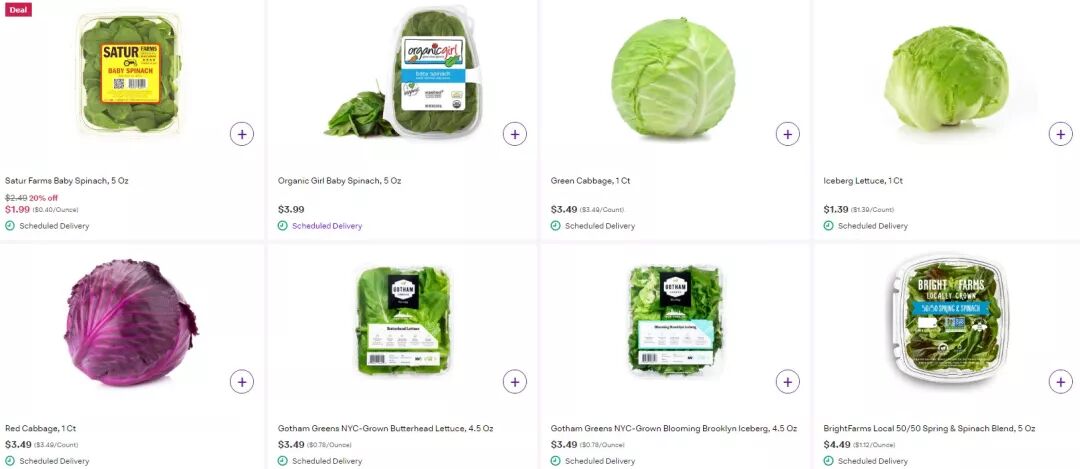Add Green Cabbage to cart
Screen dimensions: 1080x469
(x=787, y=134)
